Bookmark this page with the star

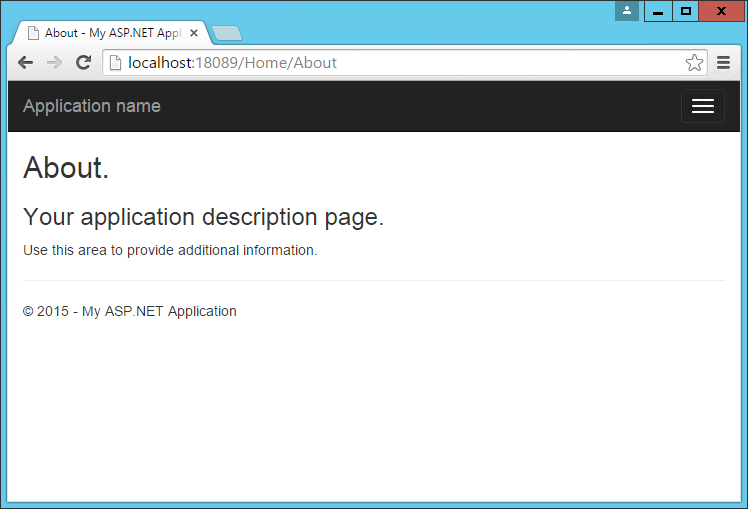(x=694, y=63)
